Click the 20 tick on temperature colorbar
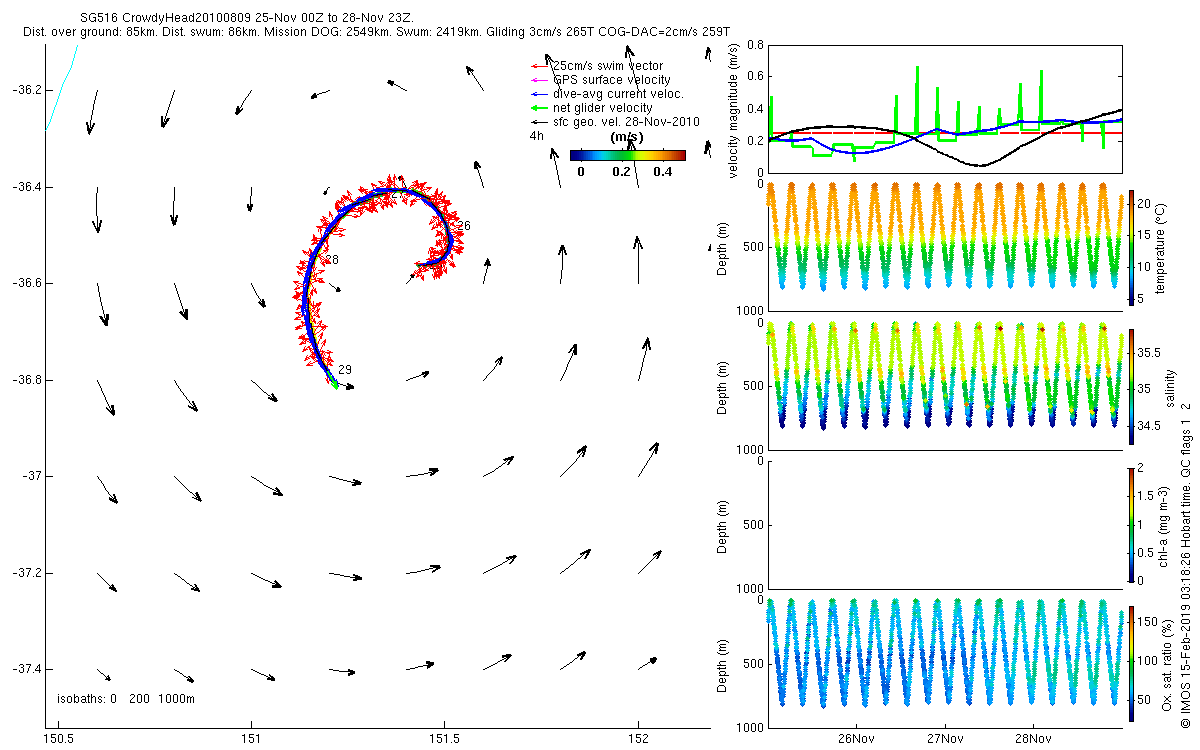The height and width of the screenshot is (750, 1200). (x=1145, y=202)
